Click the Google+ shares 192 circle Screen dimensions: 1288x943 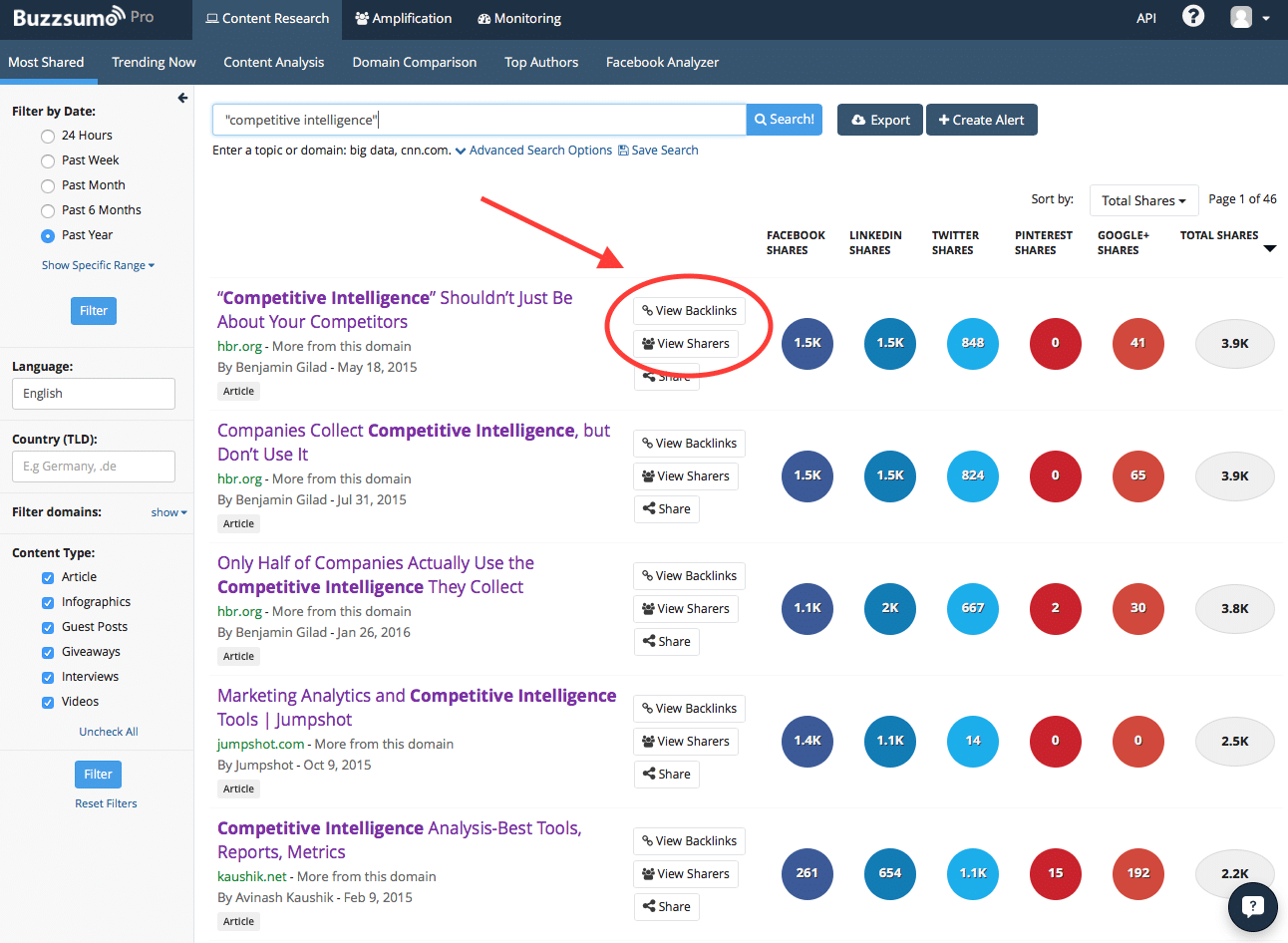tap(1138, 873)
